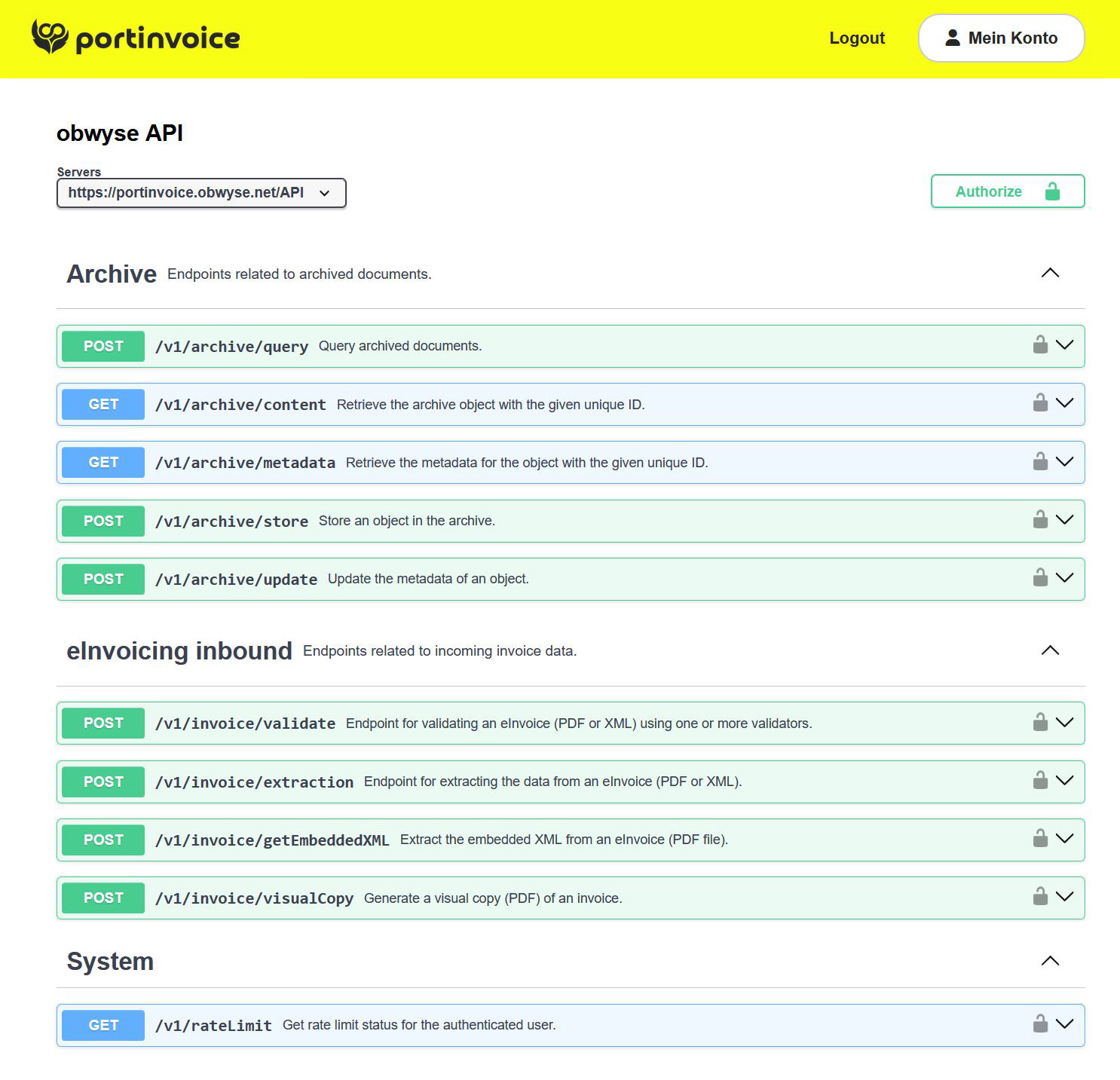Click POST badge for /v1/invoice/validate
Image resolution: width=1120 pixels, height=1080 pixels.
click(103, 723)
